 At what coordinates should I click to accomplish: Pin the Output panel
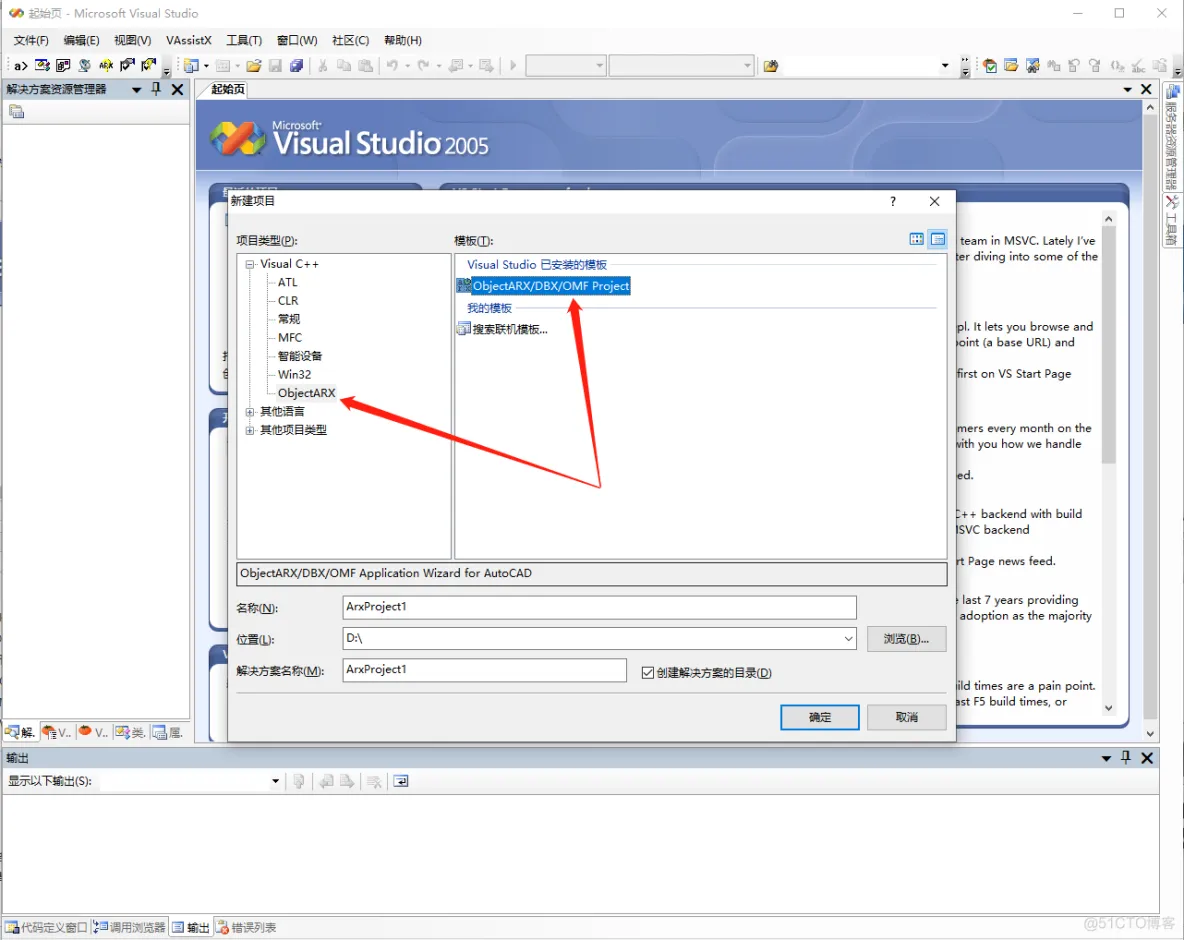1126,757
